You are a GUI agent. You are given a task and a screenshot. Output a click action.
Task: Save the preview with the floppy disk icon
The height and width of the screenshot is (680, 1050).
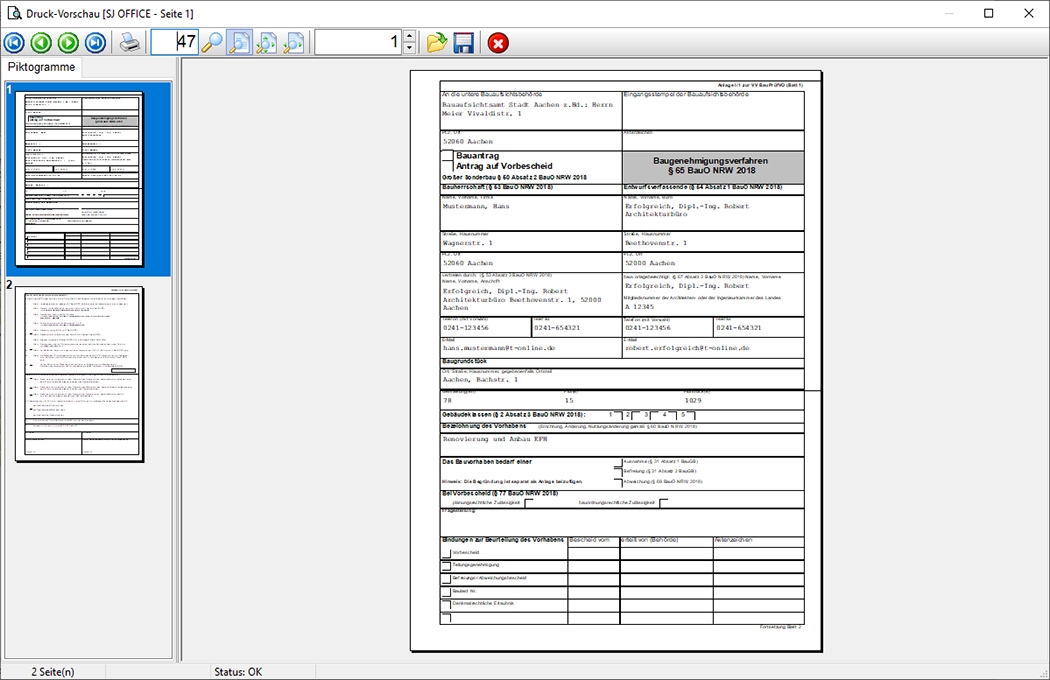[463, 43]
